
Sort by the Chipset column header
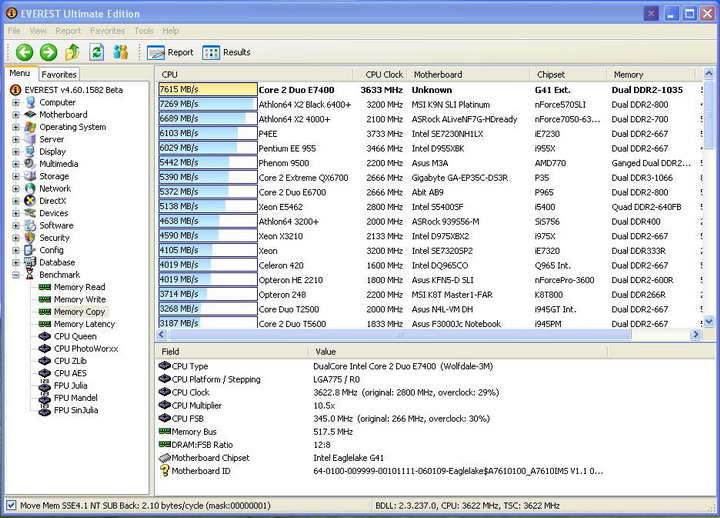point(568,74)
